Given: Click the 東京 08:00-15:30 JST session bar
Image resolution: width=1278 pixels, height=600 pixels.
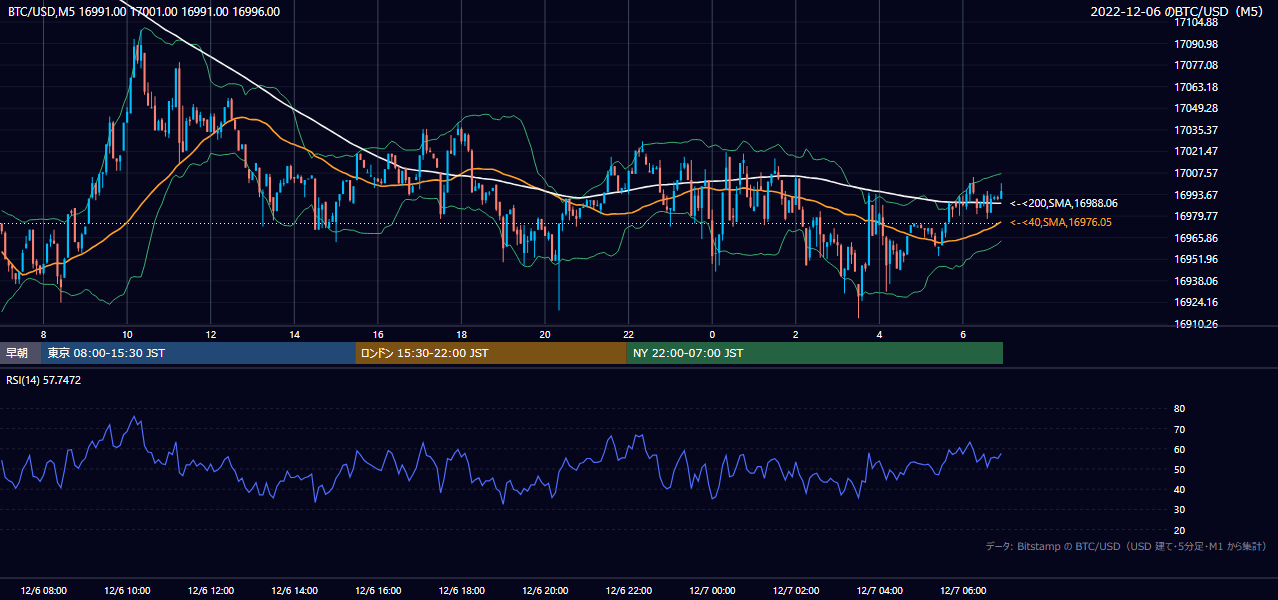Looking at the screenshot, I should [x=198, y=353].
